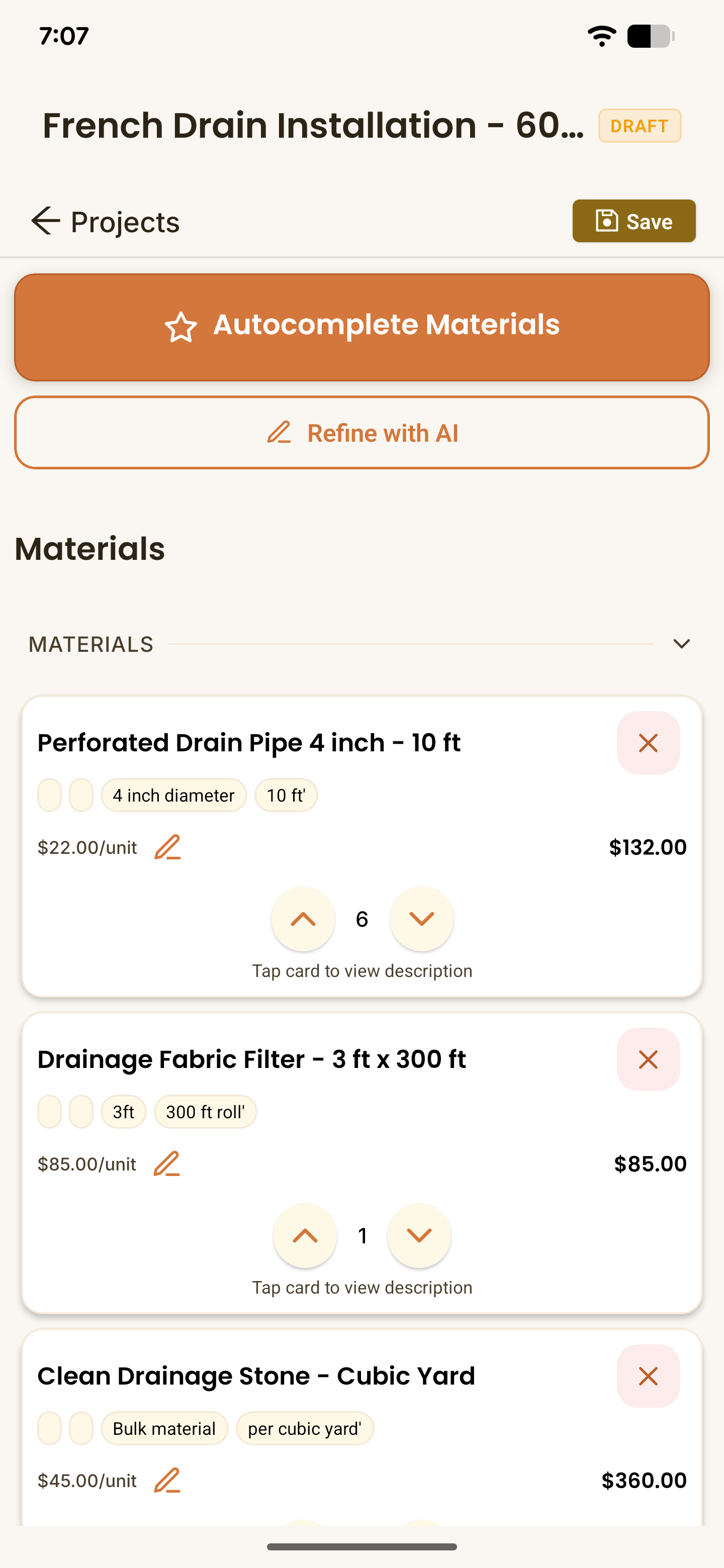Edit Drainage Fabric Filter unit price
Viewport: 724px width, 1568px height.
coord(167,1164)
